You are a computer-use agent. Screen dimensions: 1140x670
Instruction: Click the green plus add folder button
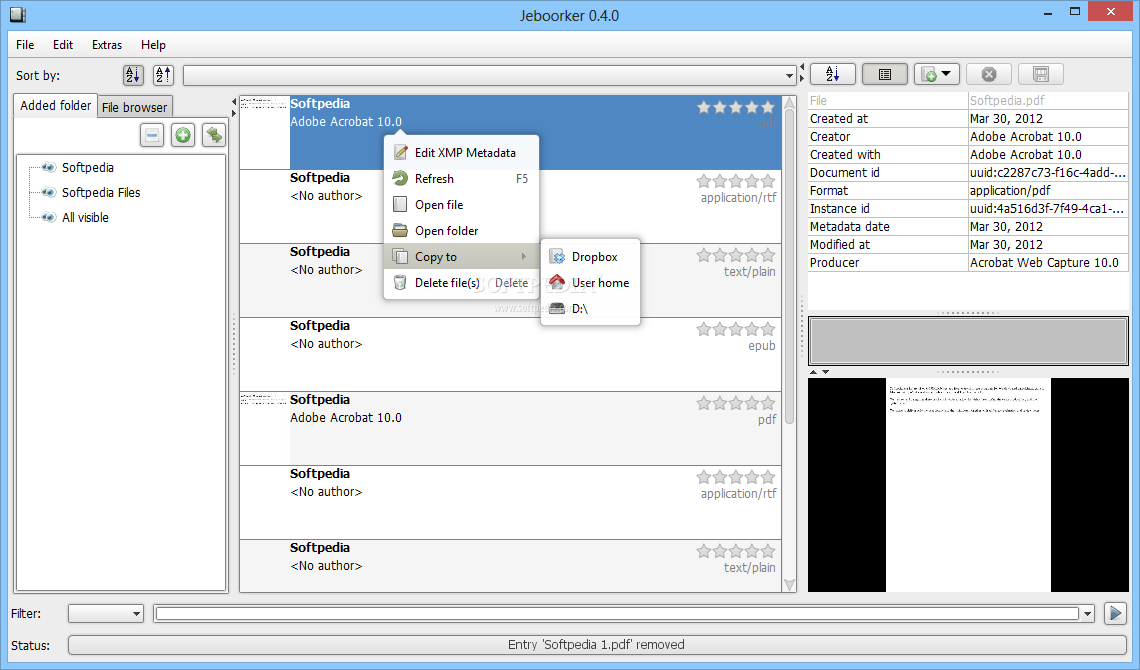point(183,135)
